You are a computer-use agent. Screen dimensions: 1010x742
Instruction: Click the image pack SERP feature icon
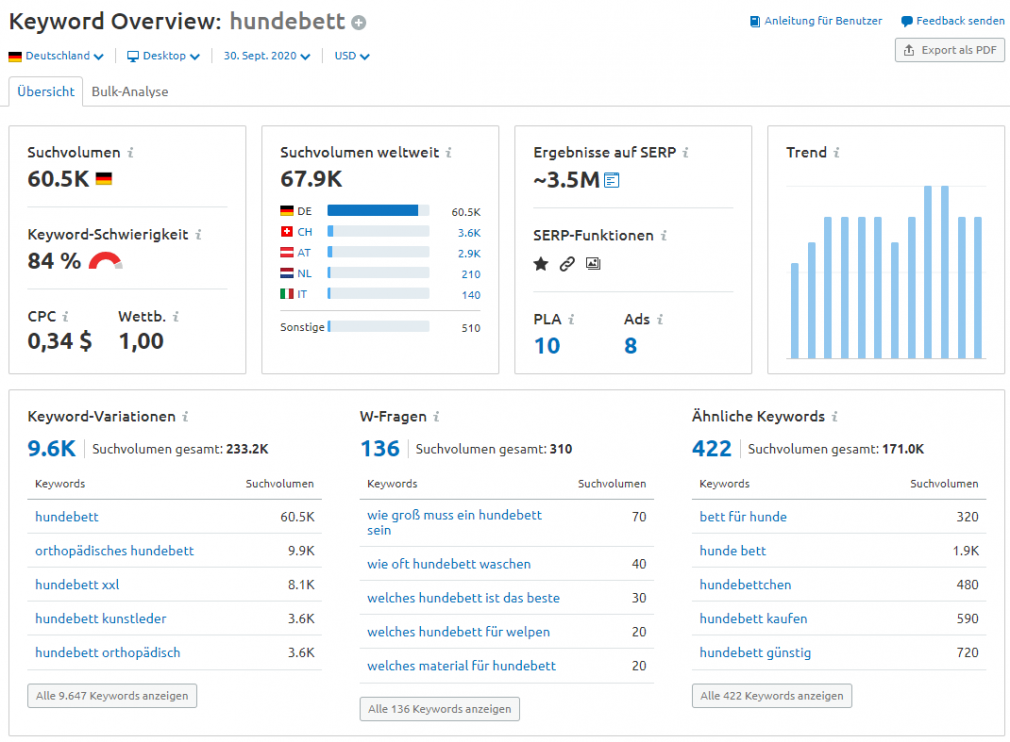(x=593, y=263)
